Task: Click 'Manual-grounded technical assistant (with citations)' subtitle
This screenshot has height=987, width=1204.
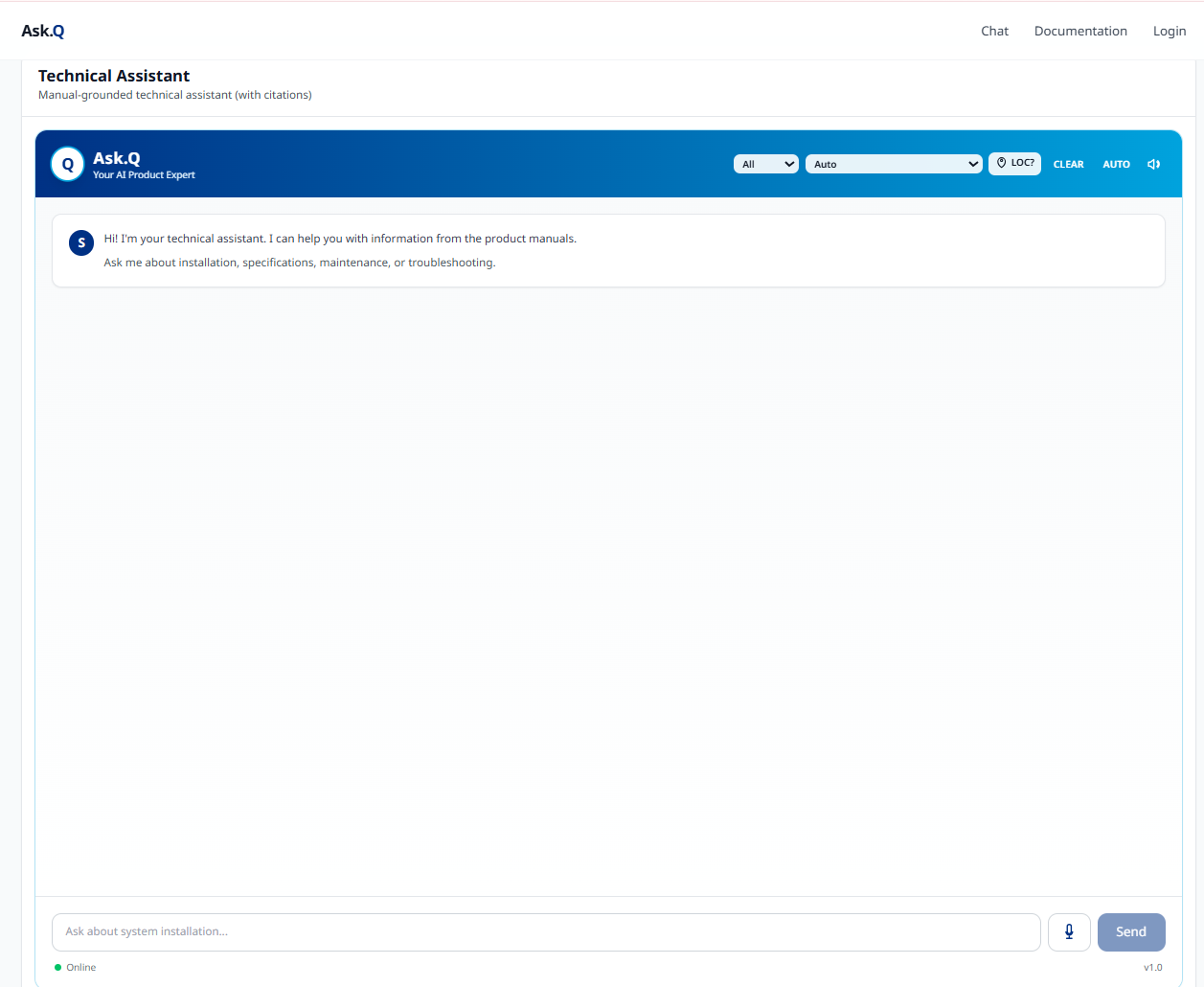Action: coord(175,95)
